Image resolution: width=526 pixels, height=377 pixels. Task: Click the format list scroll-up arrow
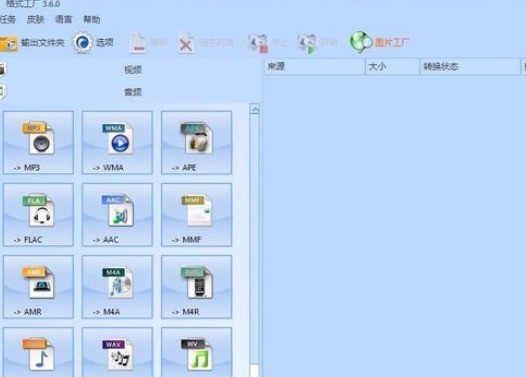254,109
